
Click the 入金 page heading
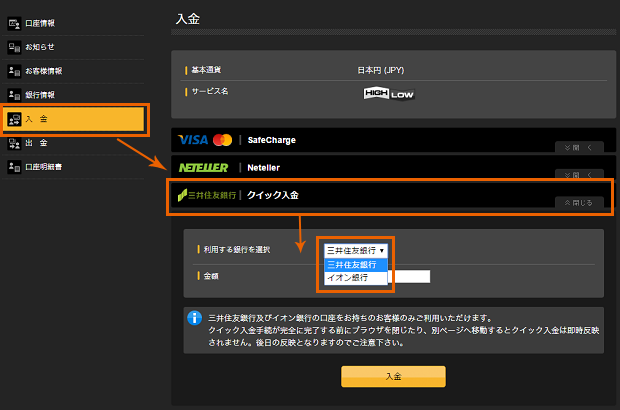pyautogui.click(x=188, y=19)
